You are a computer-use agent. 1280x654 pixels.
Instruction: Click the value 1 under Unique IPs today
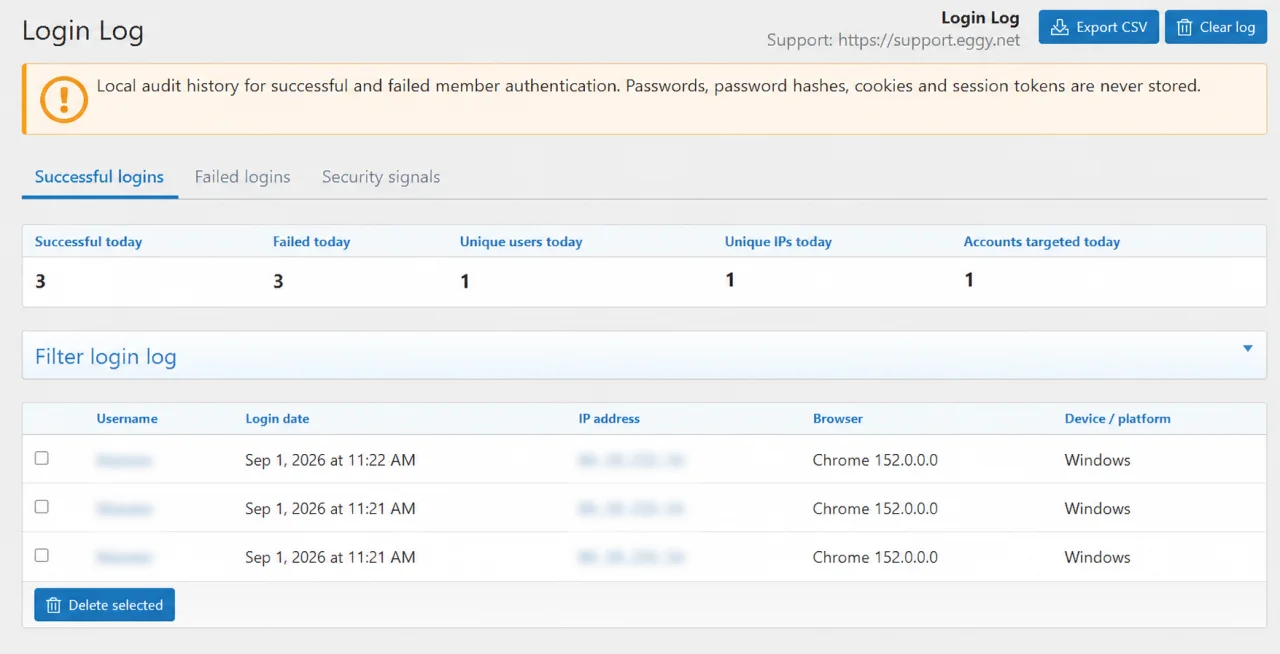coord(730,280)
